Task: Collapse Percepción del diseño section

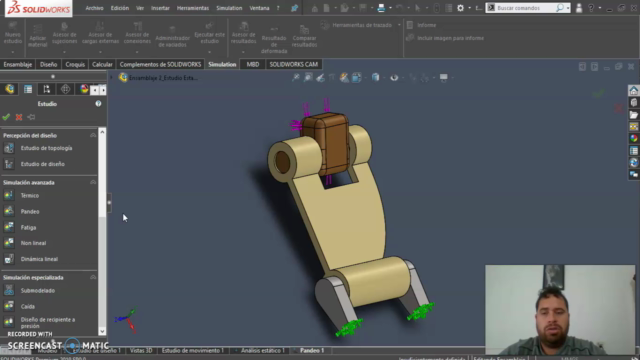Action: click(93, 136)
